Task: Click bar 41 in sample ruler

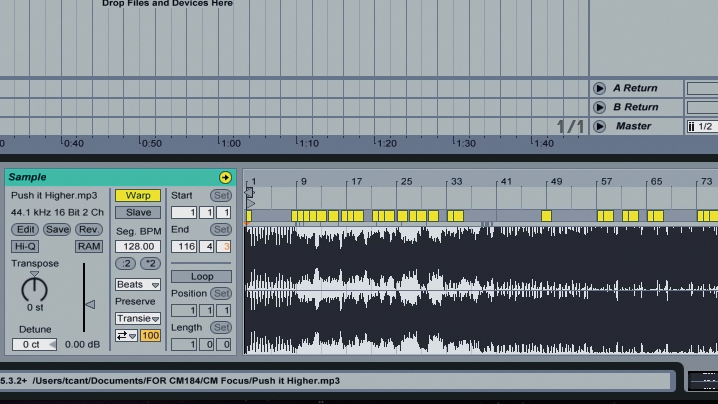Action: click(506, 181)
